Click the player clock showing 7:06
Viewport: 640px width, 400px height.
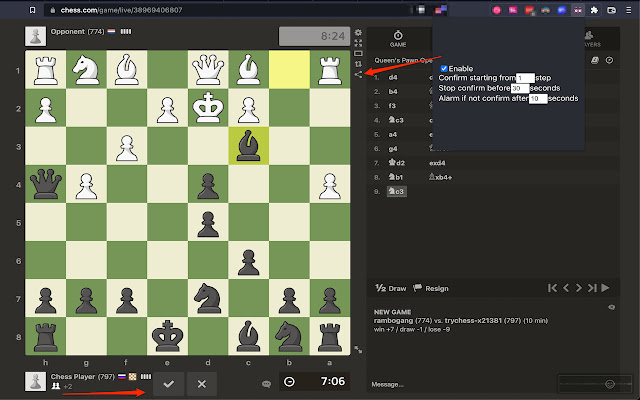314,382
